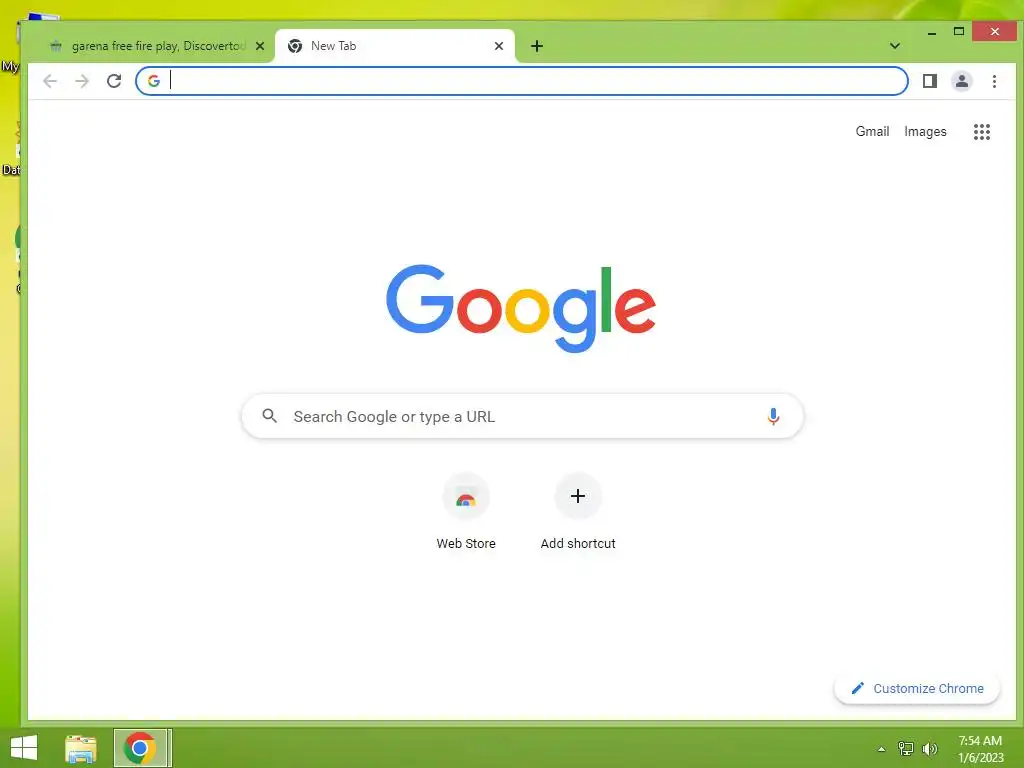Click the Google logo
Viewport: 1024px width, 768px height.
point(520,308)
